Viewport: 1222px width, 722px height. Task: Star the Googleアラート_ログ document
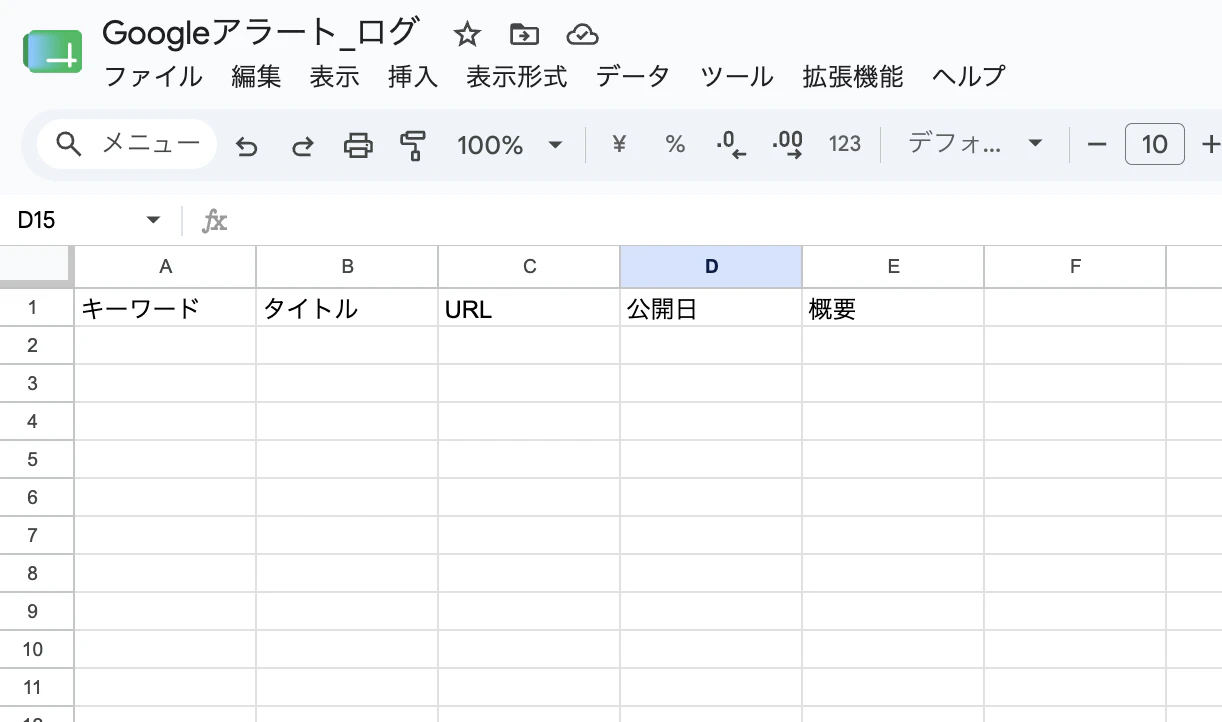tap(467, 35)
